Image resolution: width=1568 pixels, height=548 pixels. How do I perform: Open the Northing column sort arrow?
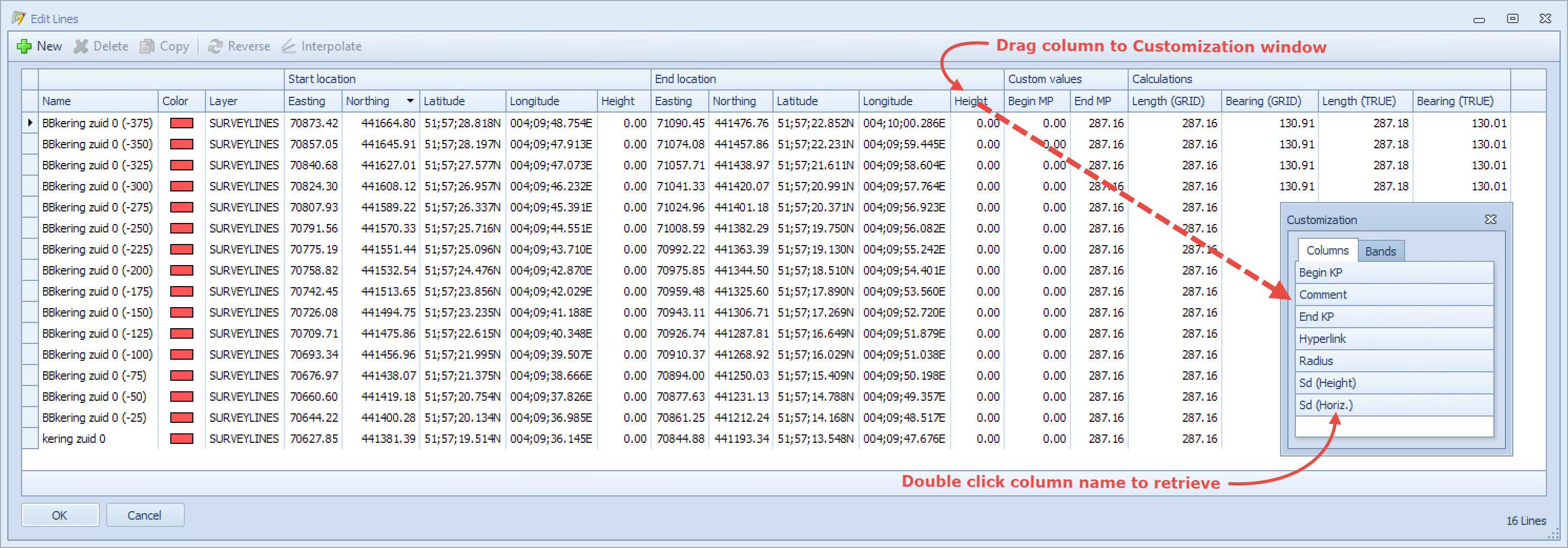click(410, 101)
